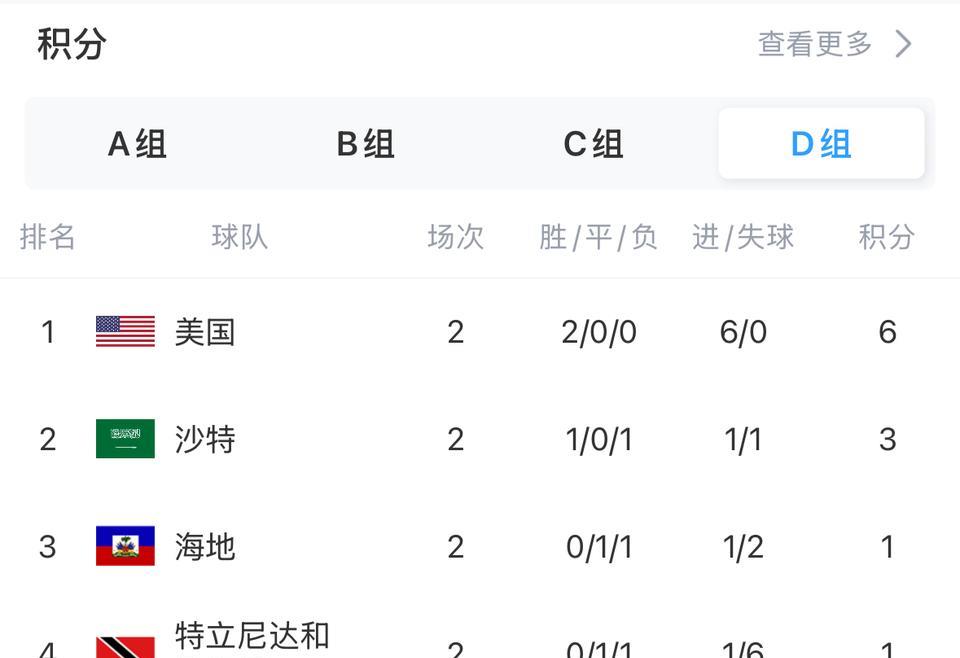This screenshot has height=658, width=960.
Task: Open the 查看更多 link
Action: tap(815, 44)
